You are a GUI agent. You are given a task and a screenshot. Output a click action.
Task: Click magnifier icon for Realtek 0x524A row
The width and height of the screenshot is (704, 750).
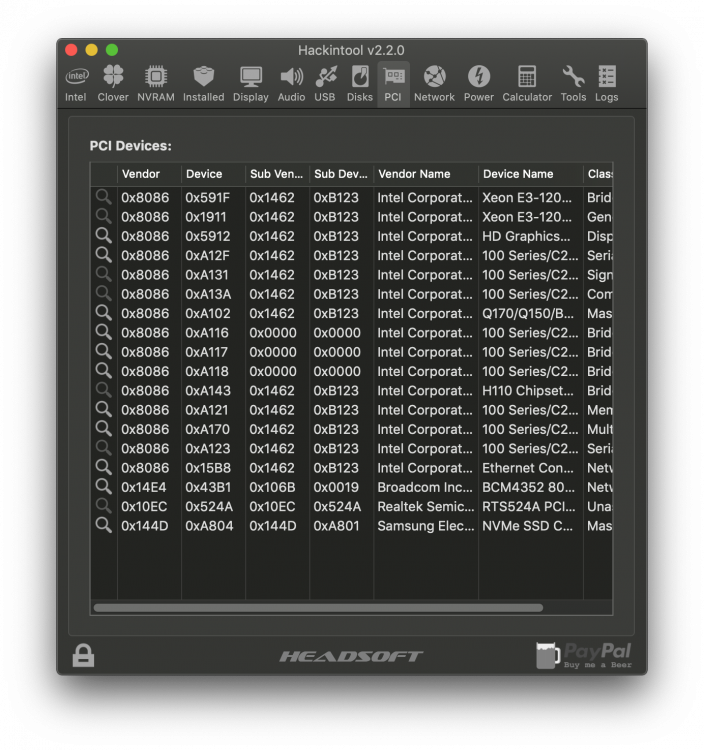[103, 506]
